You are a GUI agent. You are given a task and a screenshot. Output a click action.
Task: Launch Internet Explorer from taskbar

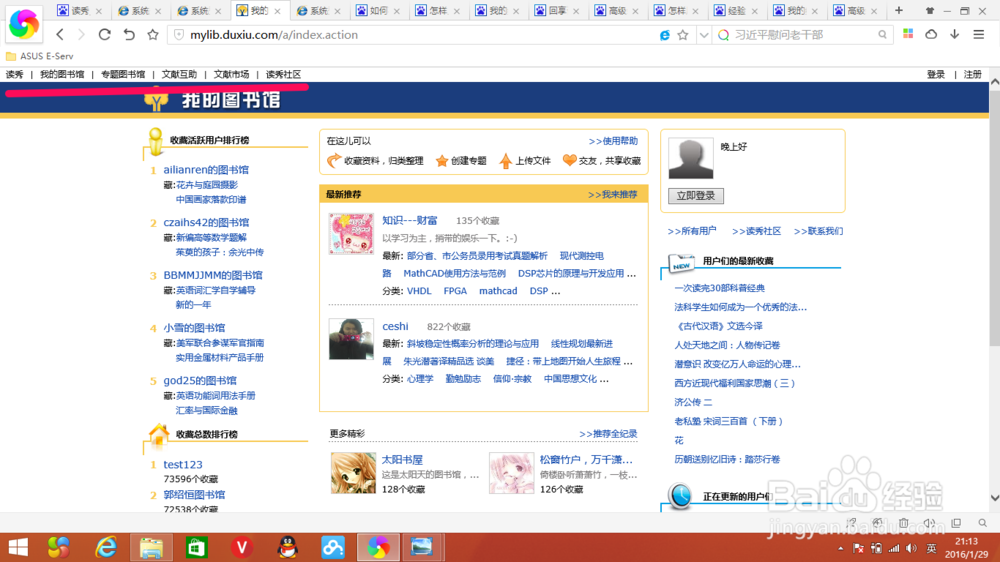click(106, 547)
